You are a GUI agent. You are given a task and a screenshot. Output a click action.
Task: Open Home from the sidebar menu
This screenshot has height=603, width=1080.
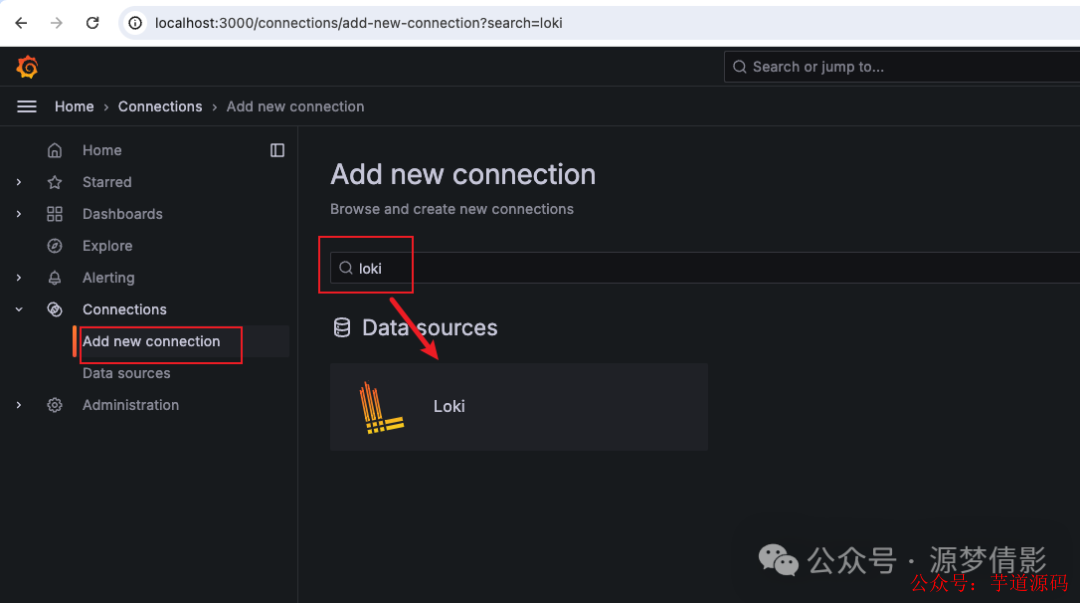click(102, 150)
